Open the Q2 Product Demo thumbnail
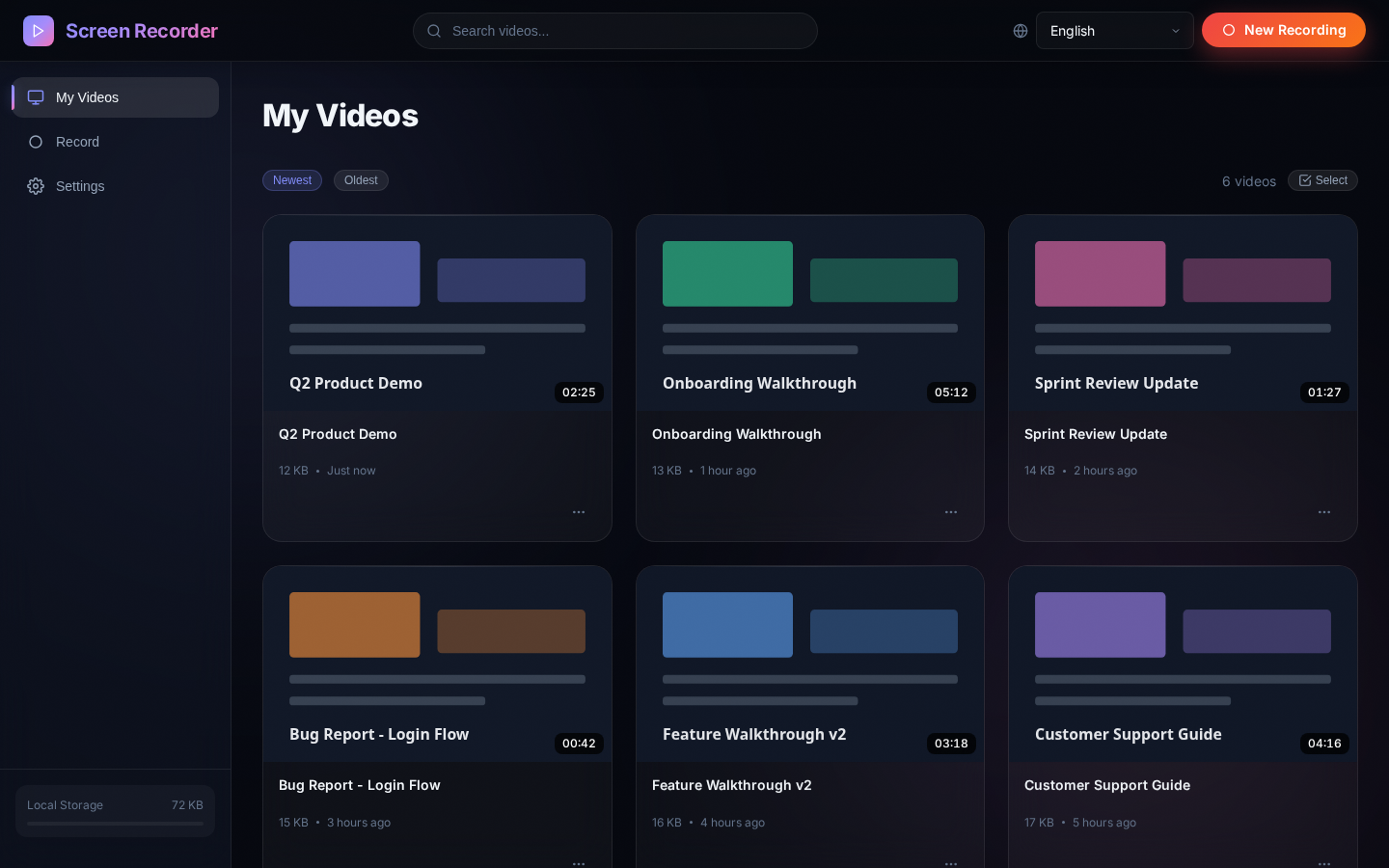The height and width of the screenshot is (868, 1389). 437,313
